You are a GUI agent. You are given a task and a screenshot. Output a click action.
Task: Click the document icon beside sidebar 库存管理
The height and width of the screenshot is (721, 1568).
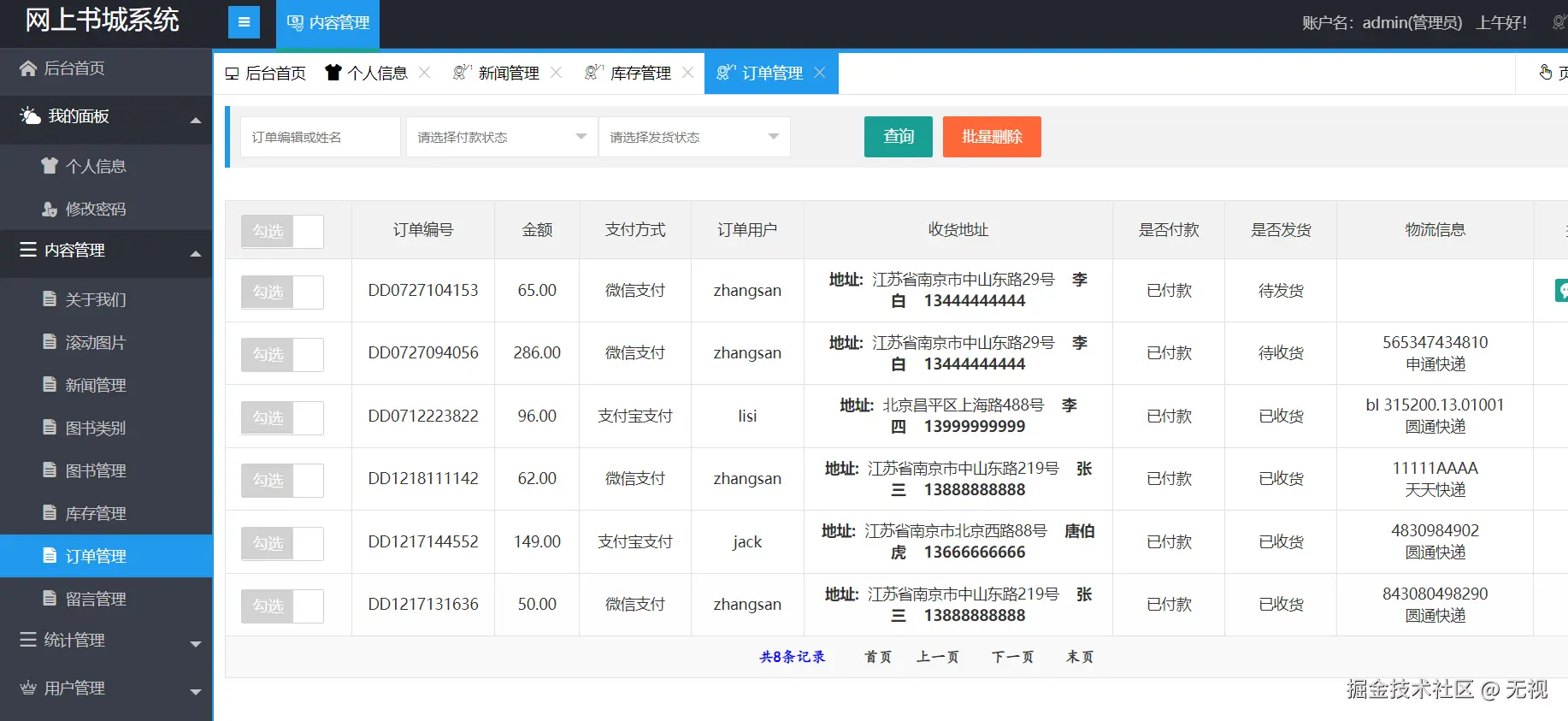pos(50,513)
